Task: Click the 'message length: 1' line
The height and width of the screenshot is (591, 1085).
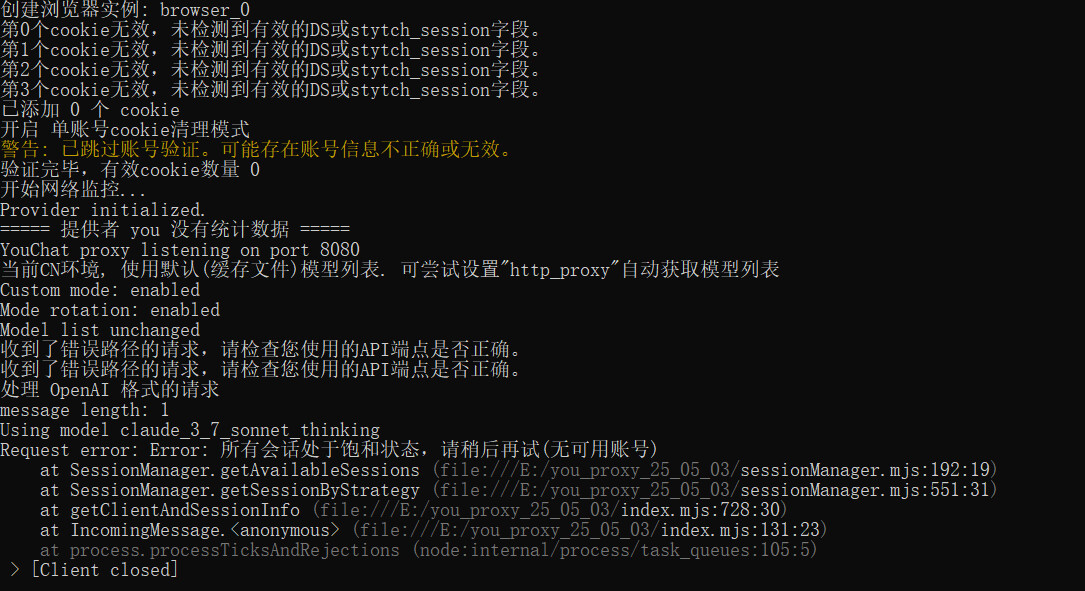Action: 85,410
